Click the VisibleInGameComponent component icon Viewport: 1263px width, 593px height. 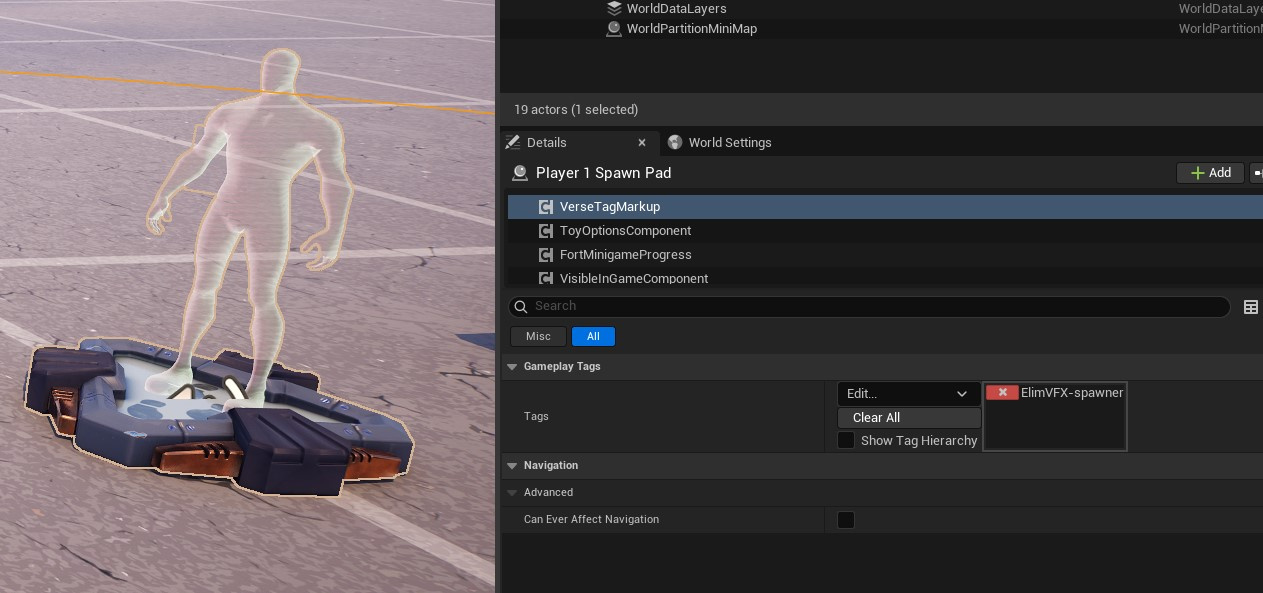click(546, 278)
